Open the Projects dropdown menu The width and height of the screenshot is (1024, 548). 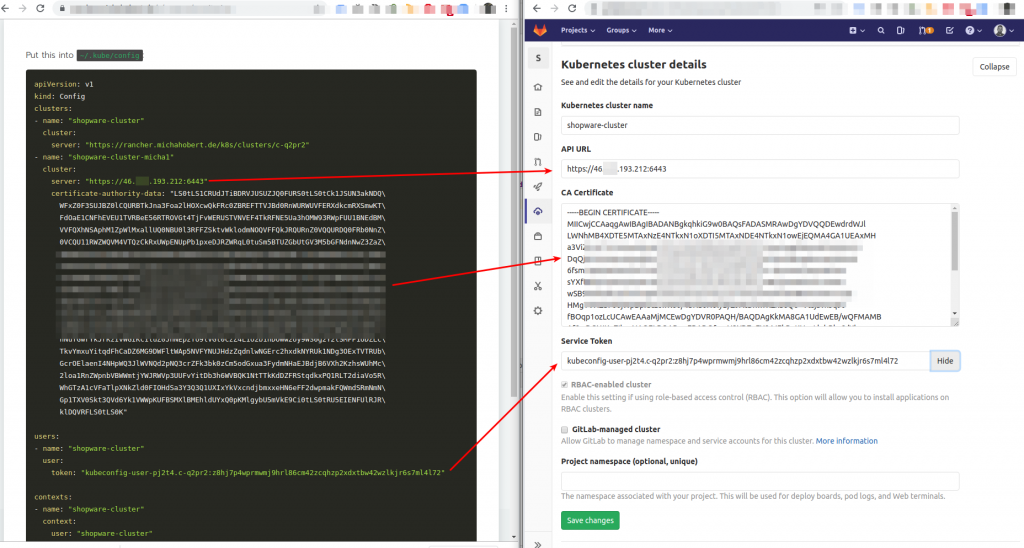(578, 31)
